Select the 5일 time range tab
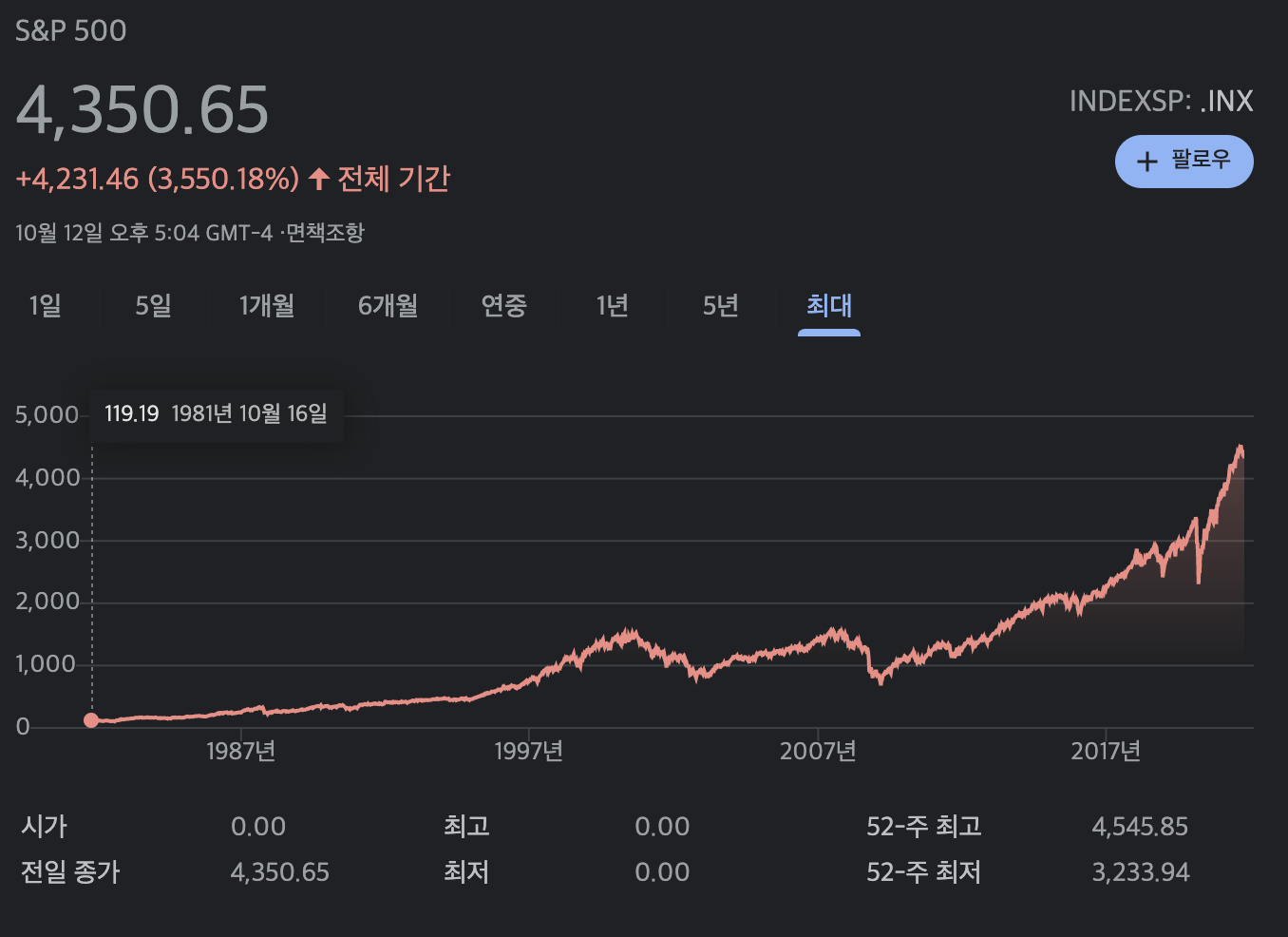Image resolution: width=1288 pixels, height=937 pixels. tap(153, 306)
